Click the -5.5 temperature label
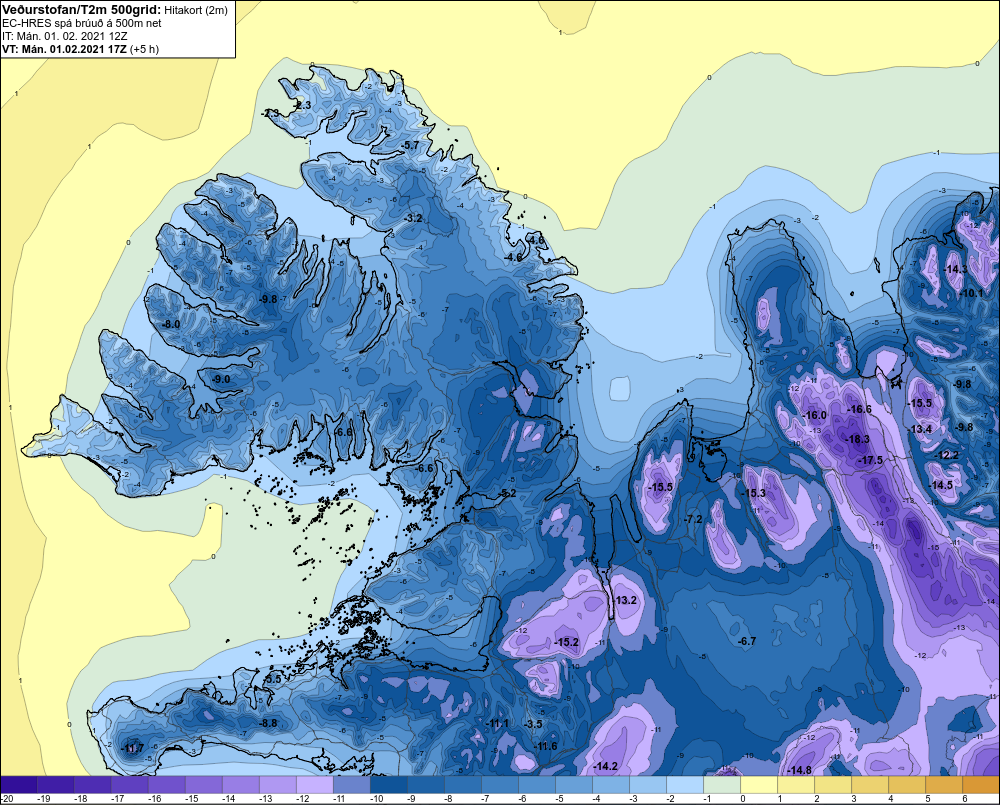1000x805 pixels. click(x=272, y=679)
